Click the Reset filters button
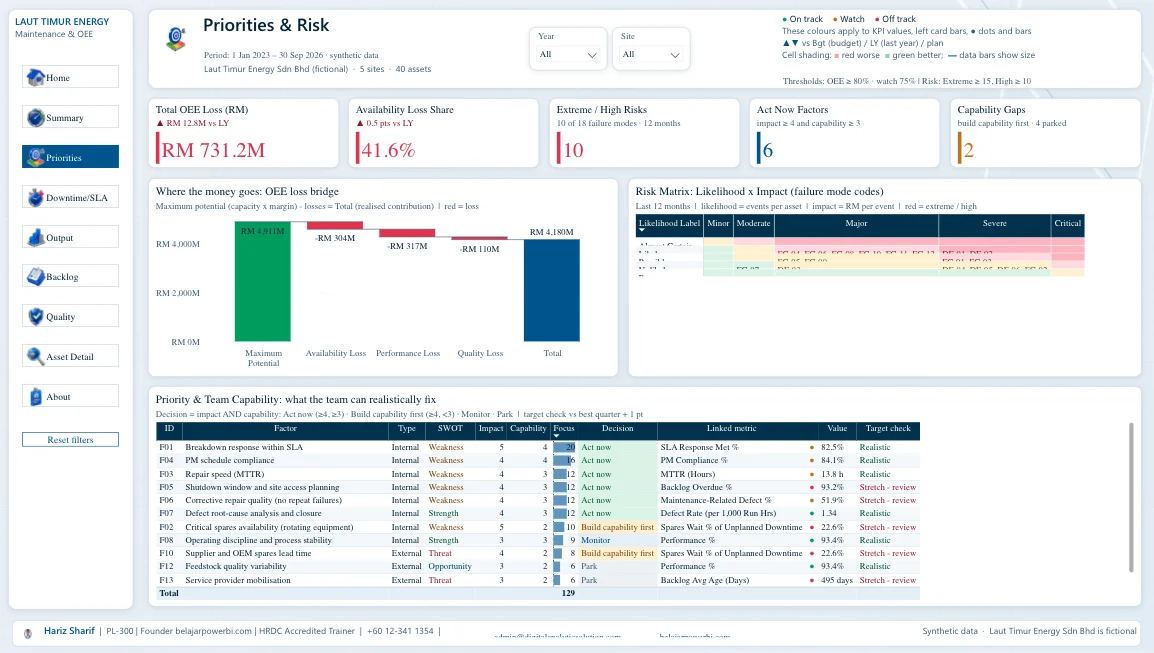The width and height of the screenshot is (1154, 653). tap(70, 440)
